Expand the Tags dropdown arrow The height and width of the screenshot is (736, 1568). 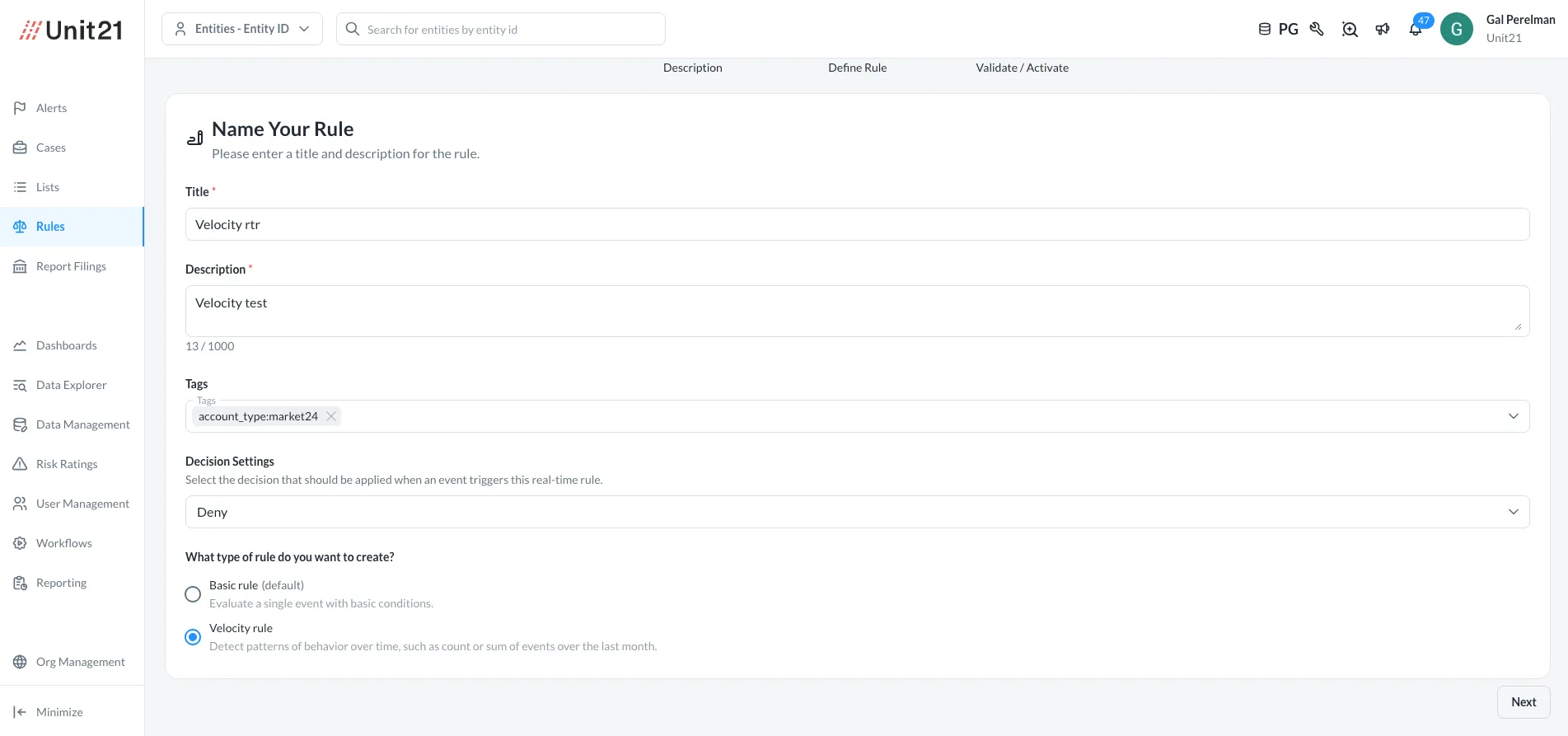1514,416
